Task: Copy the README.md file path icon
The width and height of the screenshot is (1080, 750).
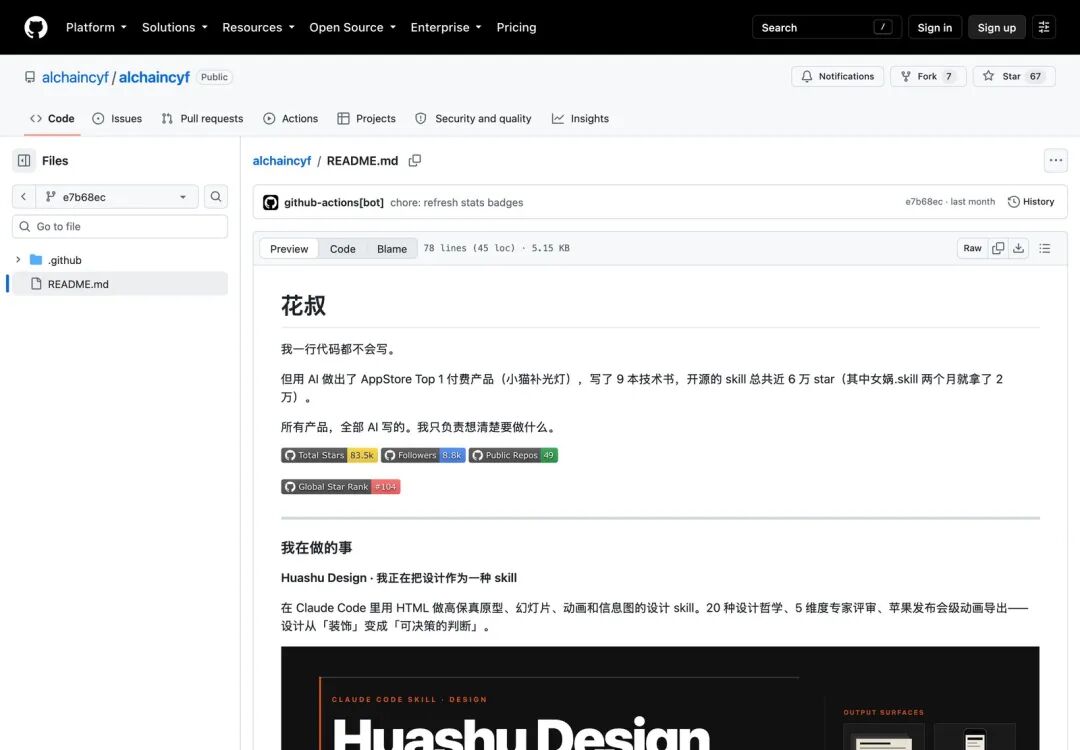Action: [415, 160]
